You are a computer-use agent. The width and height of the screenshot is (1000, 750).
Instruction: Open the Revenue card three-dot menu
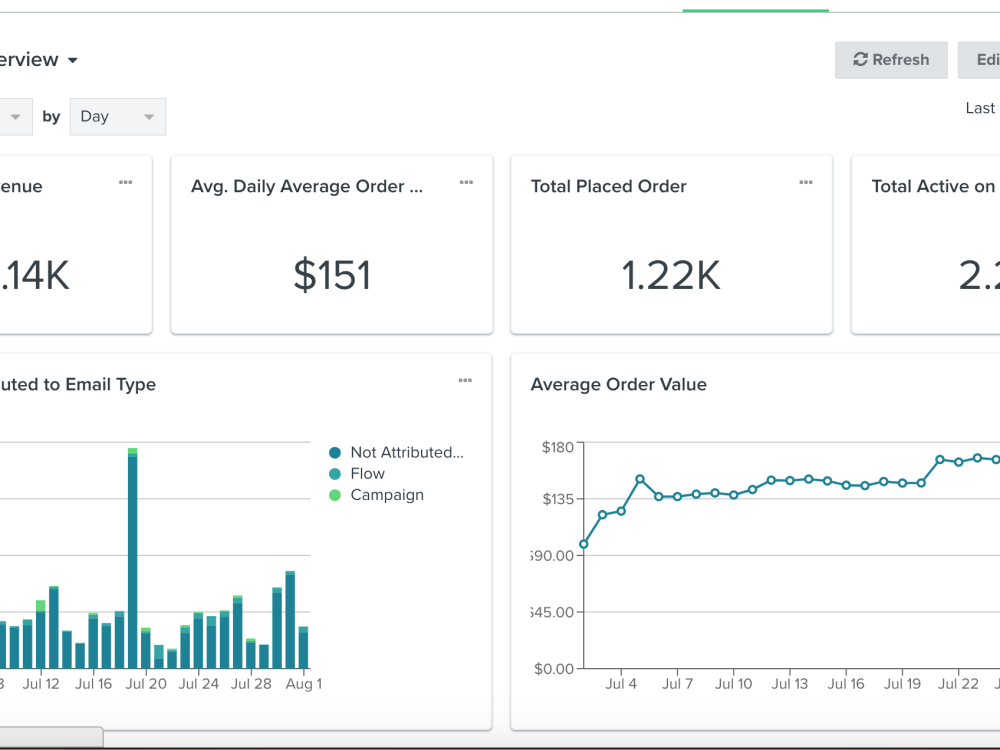tap(126, 182)
